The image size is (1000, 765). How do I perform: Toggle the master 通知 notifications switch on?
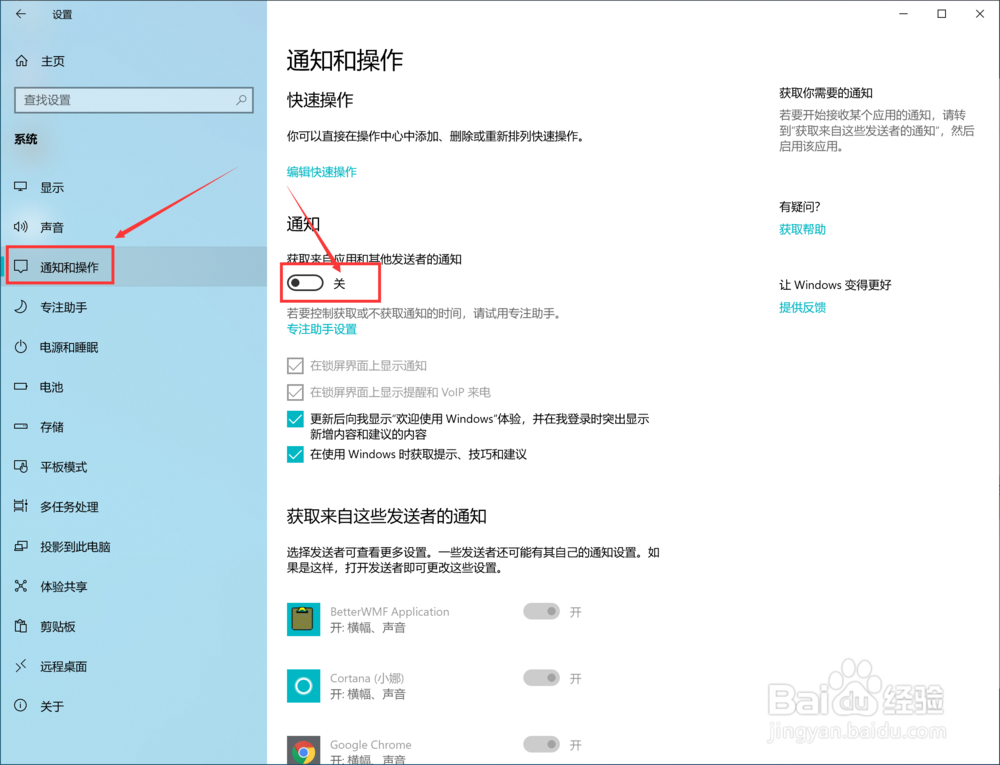click(x=305, y=283)
